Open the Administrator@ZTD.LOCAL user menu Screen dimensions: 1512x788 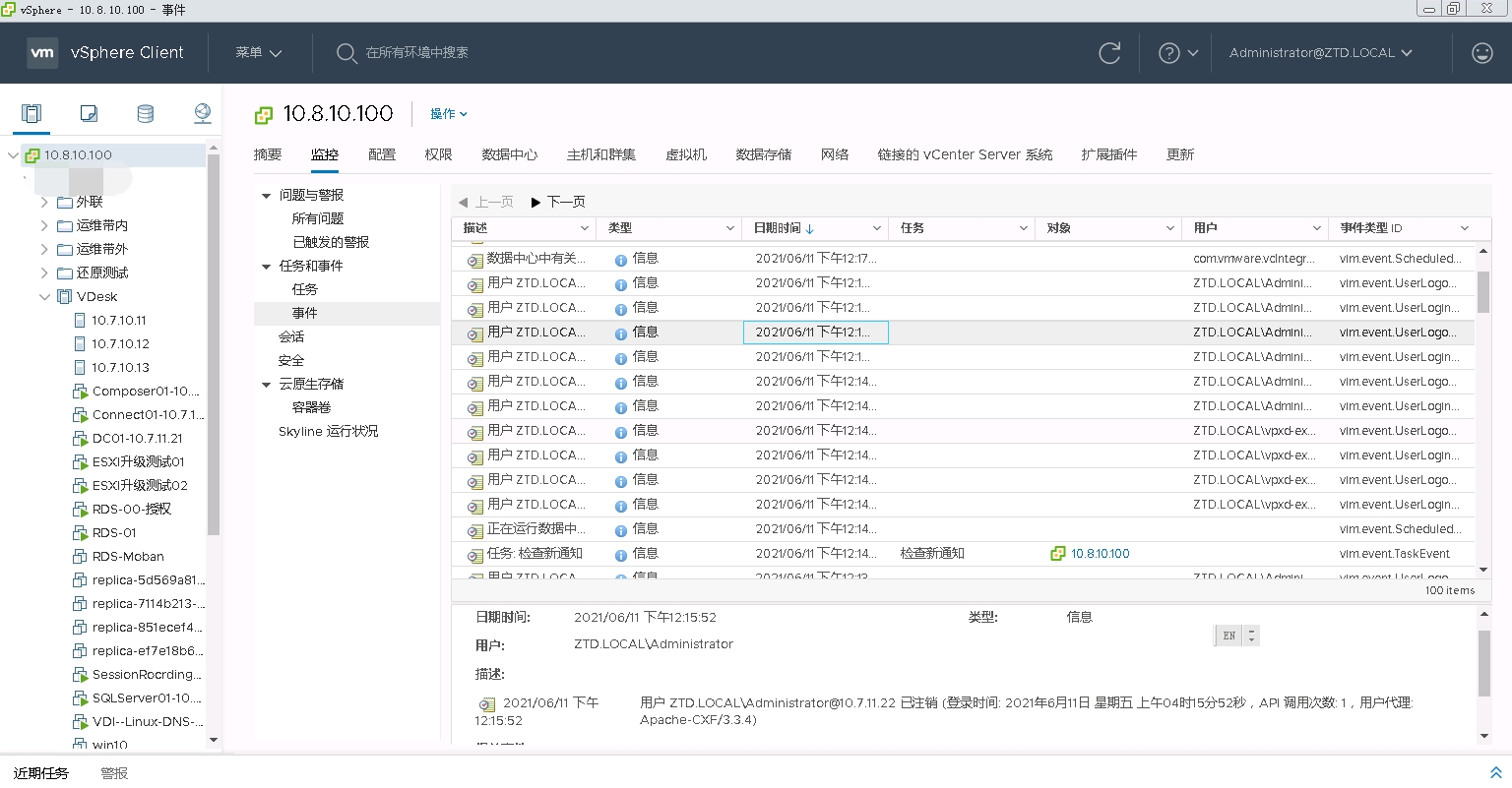(x=1321, y=53)
